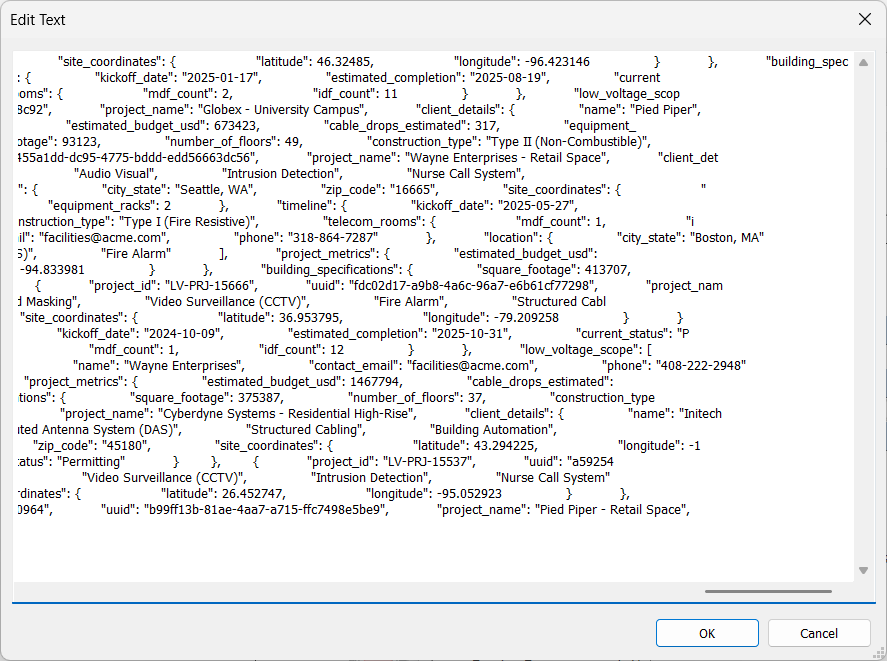Click "Type I (Fire Resistive)" text
Viewport: 887px width, 661px height.
coord(188,222)
